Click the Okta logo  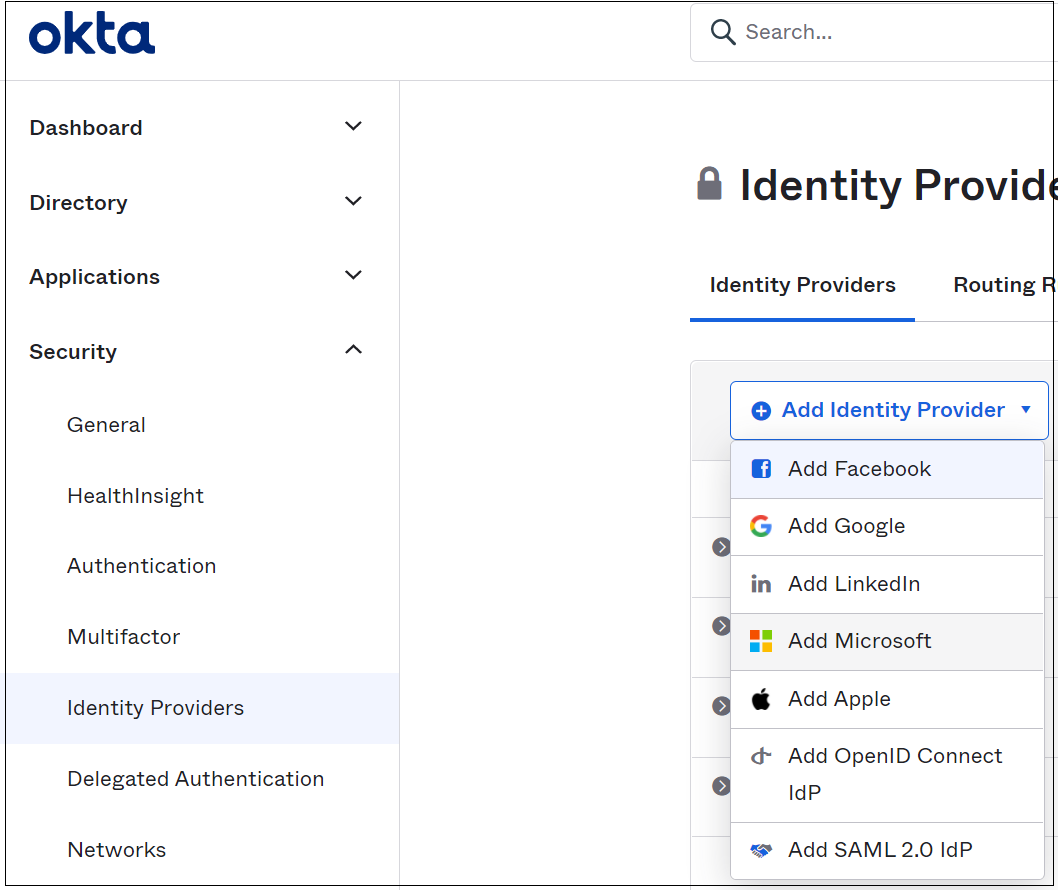click(91, 32)
